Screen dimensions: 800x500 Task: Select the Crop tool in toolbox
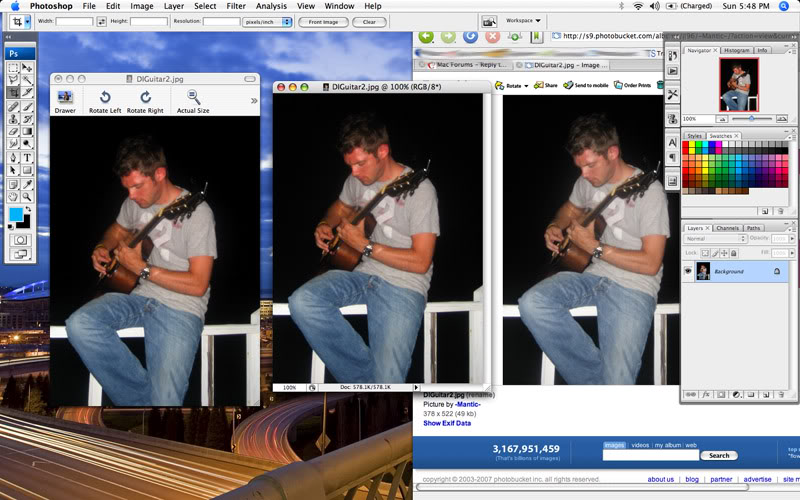click(13, 92)
